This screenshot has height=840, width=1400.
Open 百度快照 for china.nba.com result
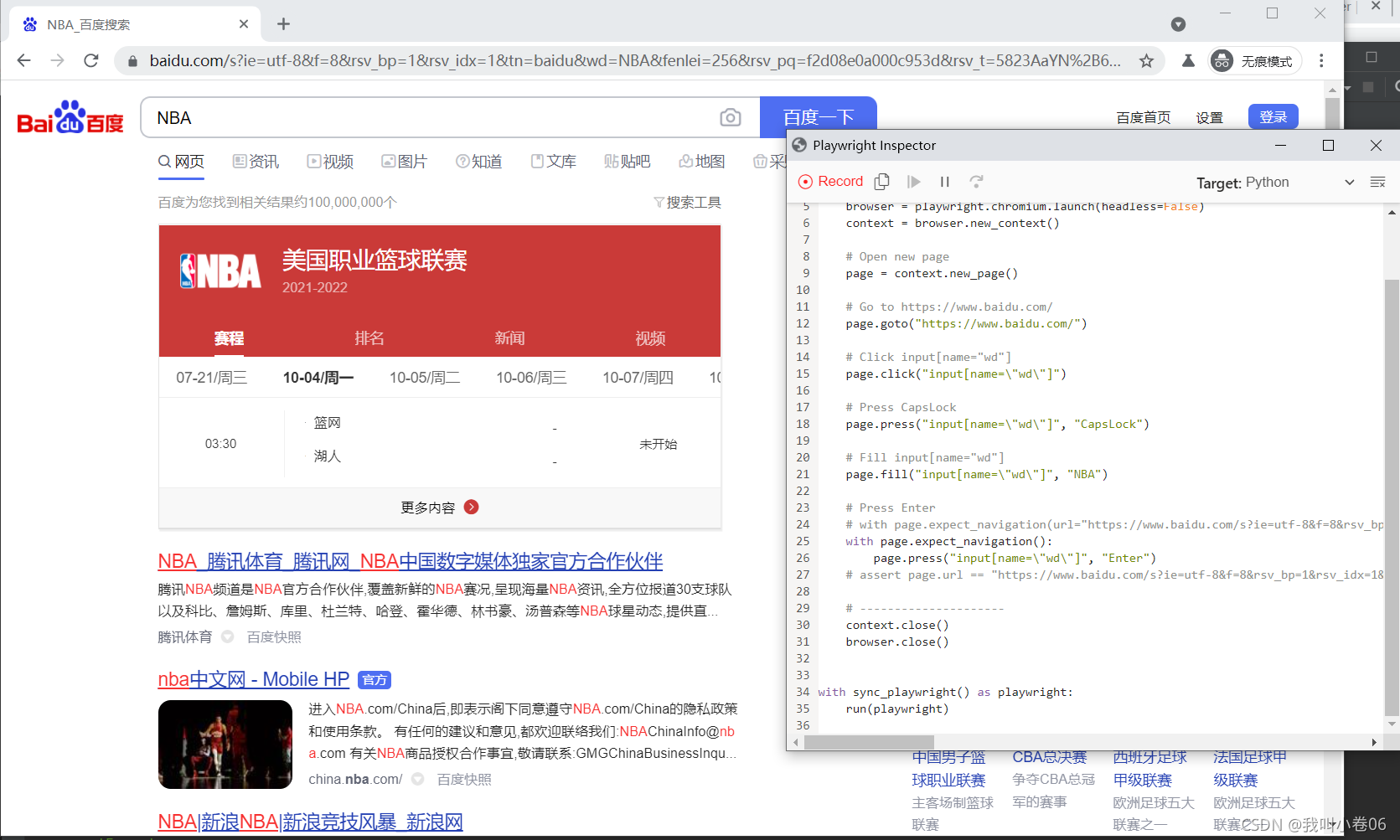pyautogui.click(x=464, y=780)
